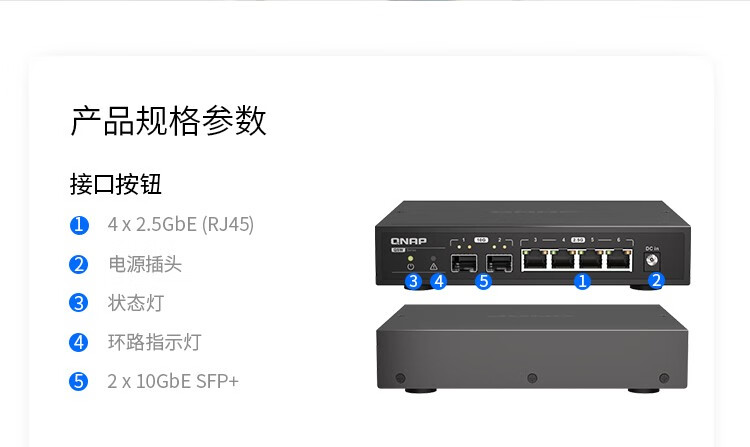Select the '2 x 10GbE SFP+' text
This screenshot has height=447, width=750.
coord(173,382)
